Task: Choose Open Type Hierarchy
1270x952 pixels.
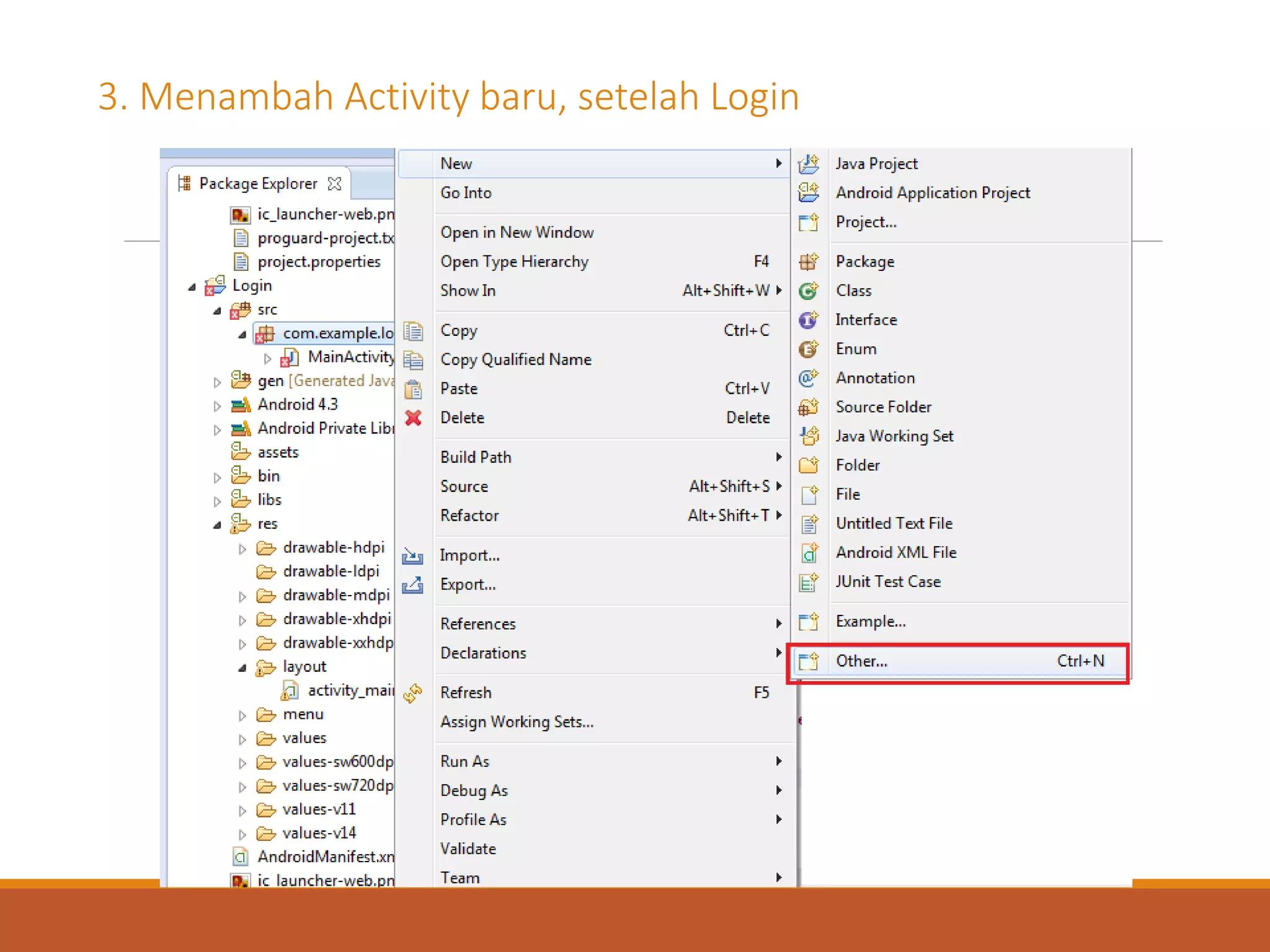Action: click(594, 262)
